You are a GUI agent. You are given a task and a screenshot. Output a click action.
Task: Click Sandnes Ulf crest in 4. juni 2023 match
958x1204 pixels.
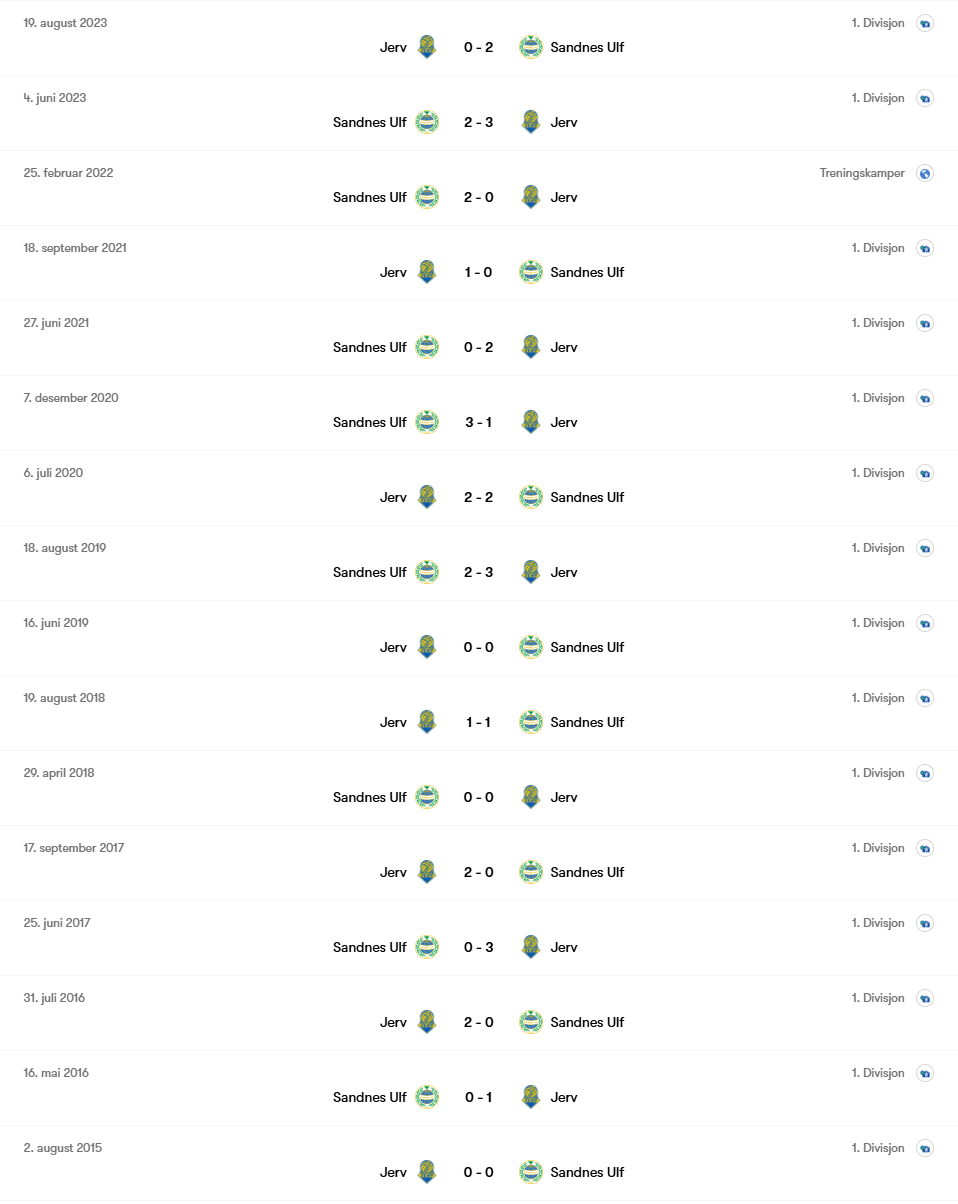[427, 122]
